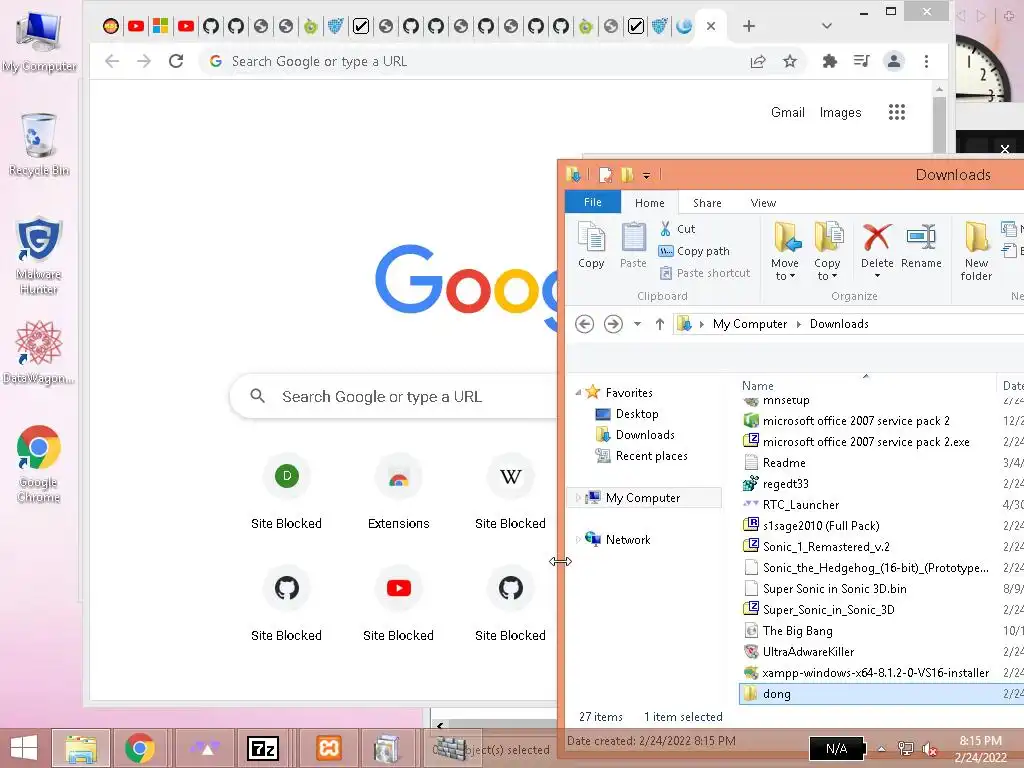The height and width of the screenshot is (768, 1024).
Task: Expand the My Computer tree node
Action: [x=578, y=498]
